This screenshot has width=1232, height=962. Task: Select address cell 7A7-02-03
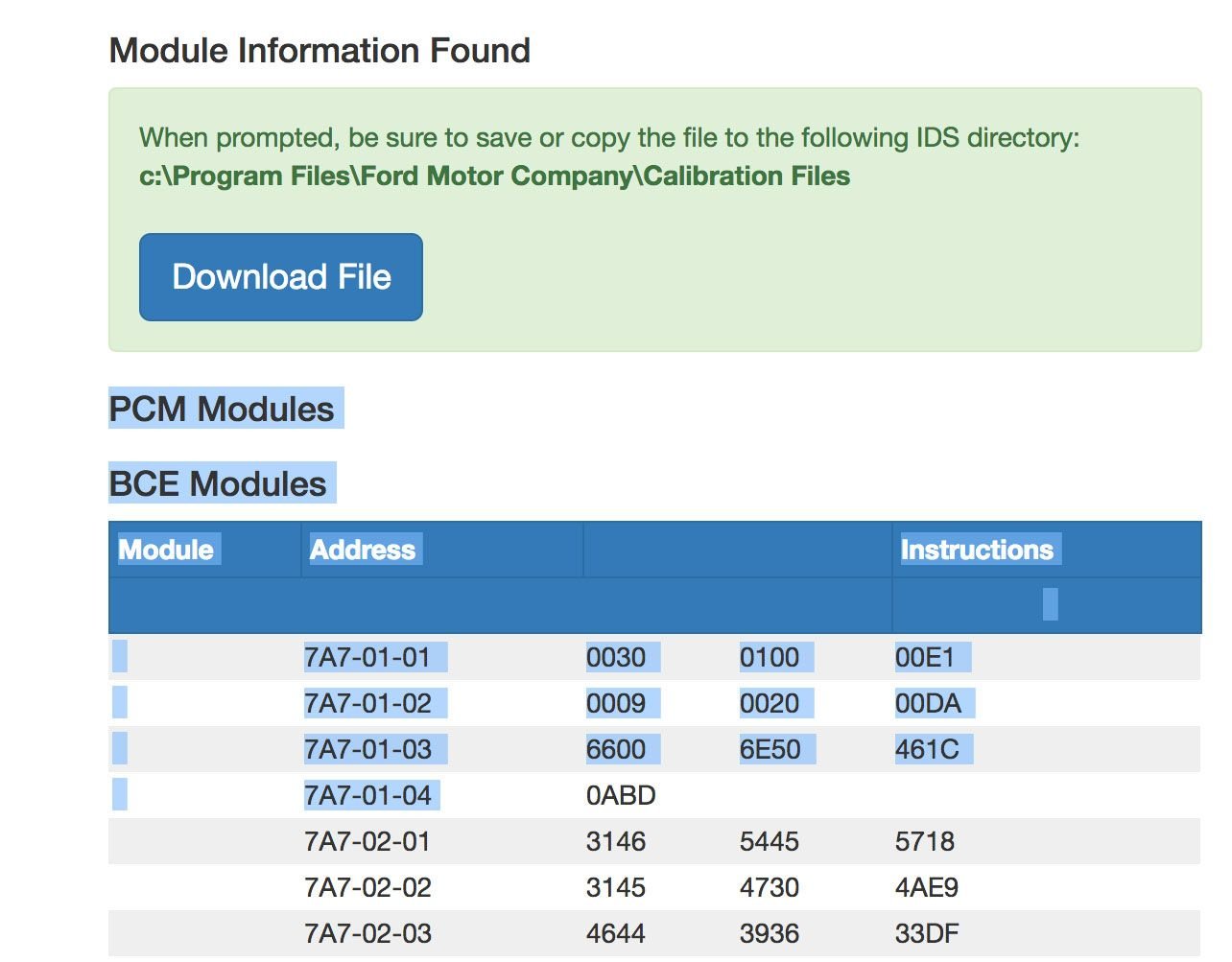pyautogui.click(x=367, y=934)
